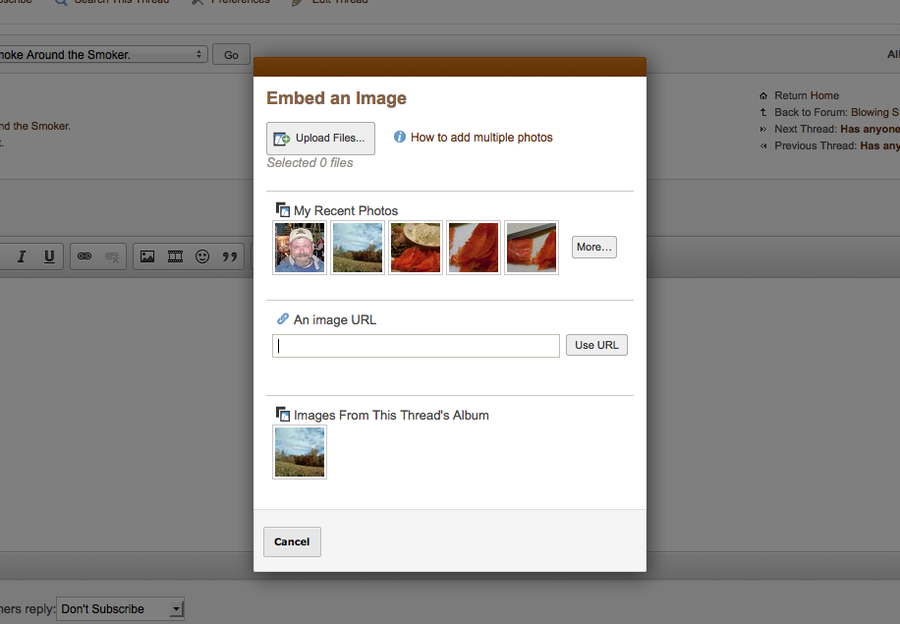Cancel the Embed an Image dialog
The width and height of the screenshot is (900, 624).
[x=292, y=542]
